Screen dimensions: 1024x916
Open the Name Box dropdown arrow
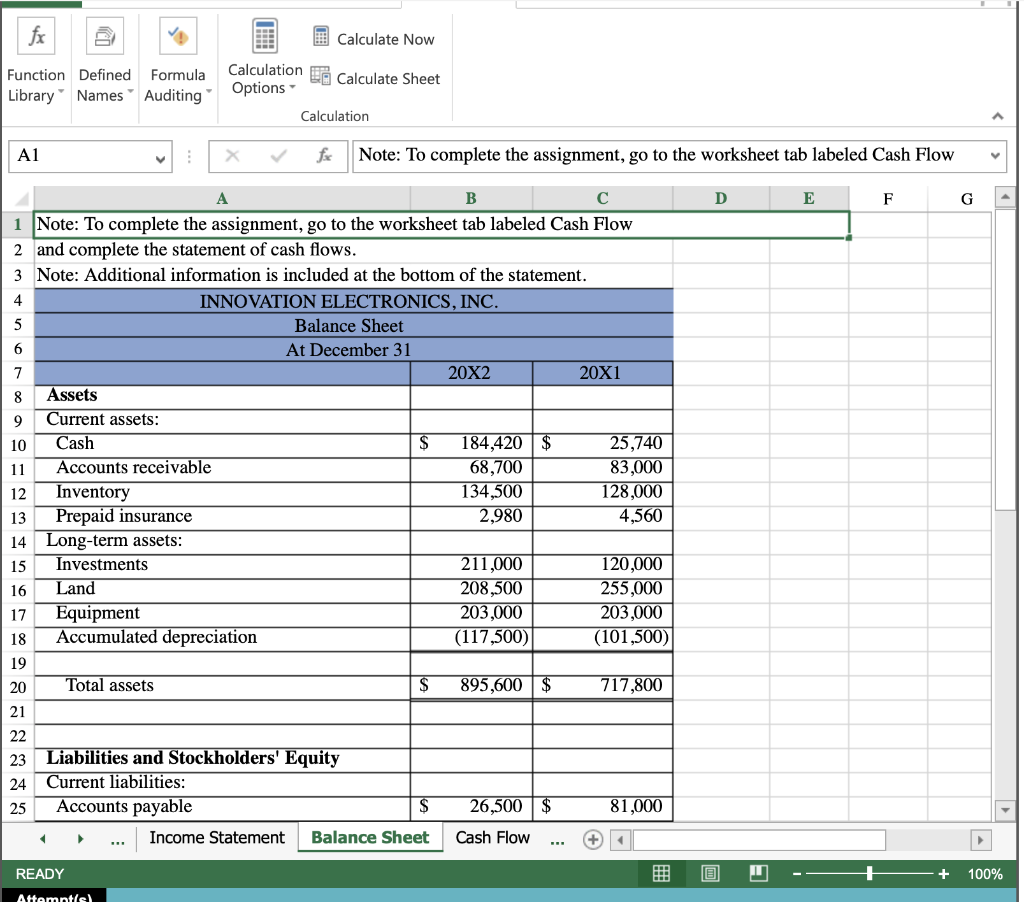coord(162,156)
